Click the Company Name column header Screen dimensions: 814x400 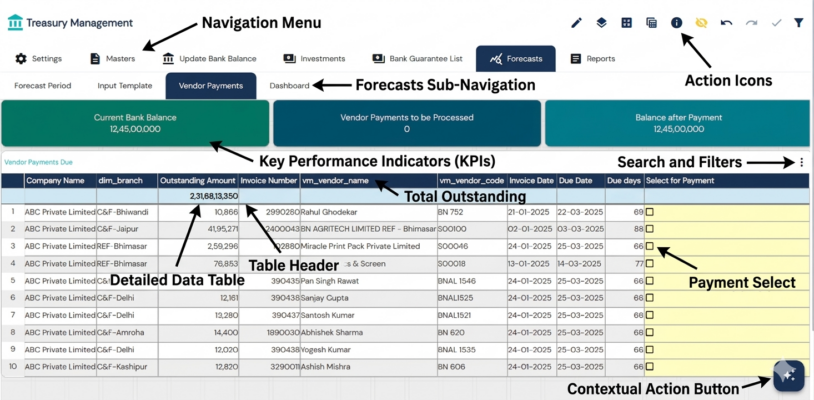[60, 181]
